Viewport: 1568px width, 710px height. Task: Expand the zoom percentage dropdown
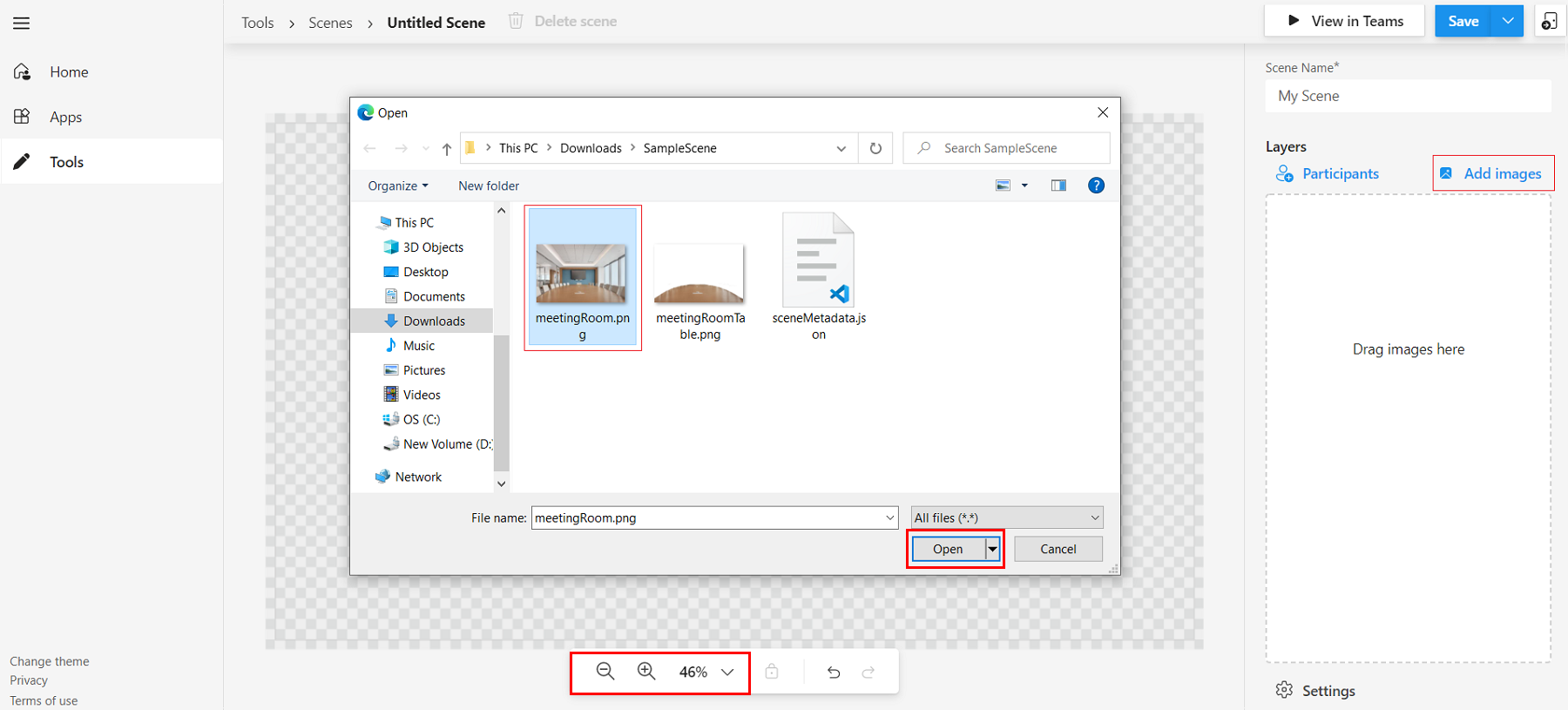(x=727, y=672)
